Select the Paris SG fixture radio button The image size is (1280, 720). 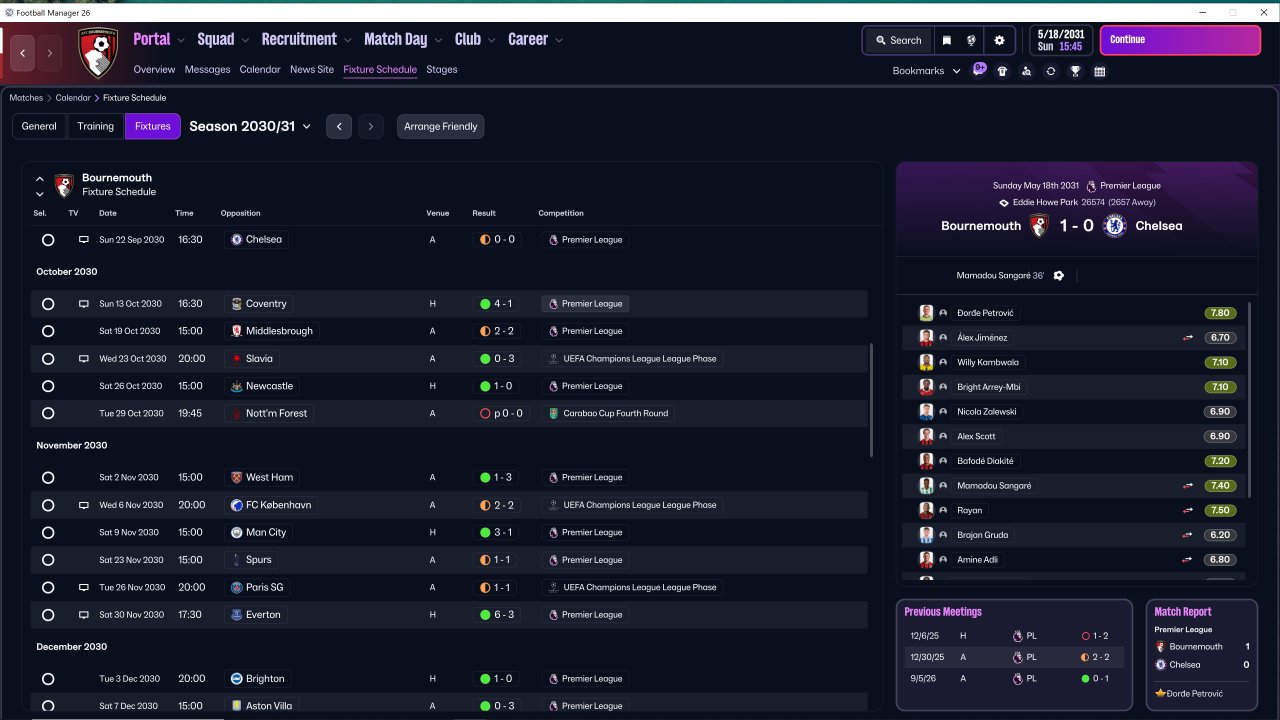pyautogui.click(x=48, y=588)
